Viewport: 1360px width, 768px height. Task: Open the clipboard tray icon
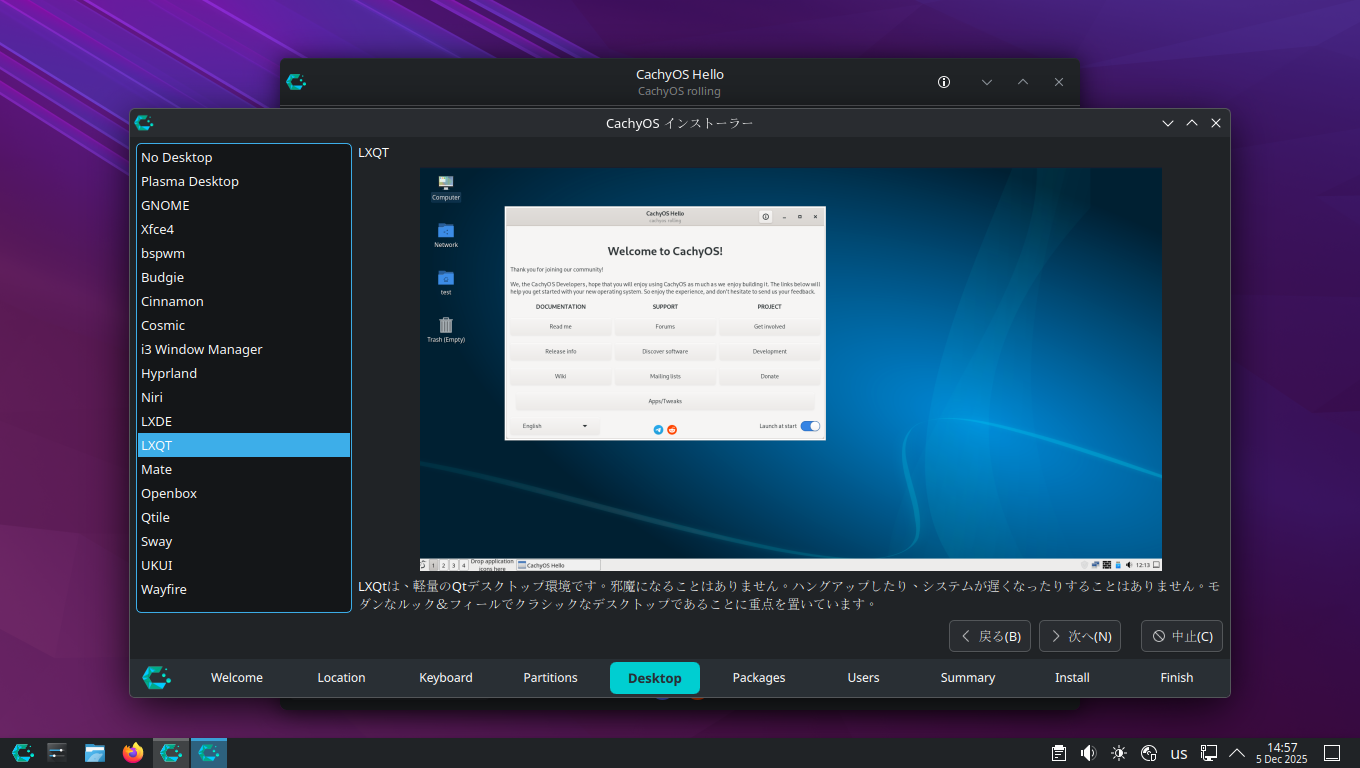pyautogui.click(x=1059, y=753)
